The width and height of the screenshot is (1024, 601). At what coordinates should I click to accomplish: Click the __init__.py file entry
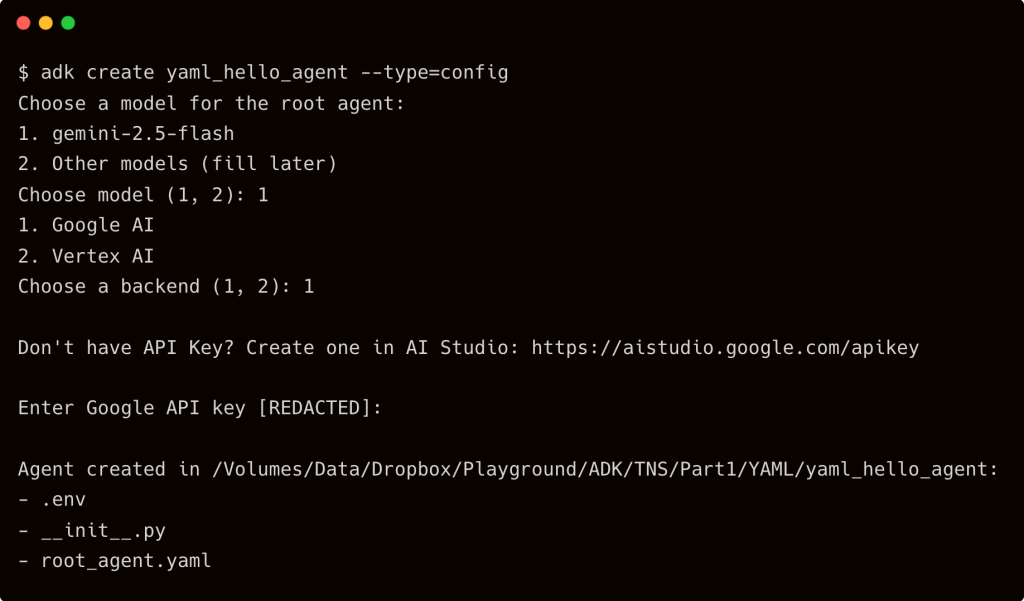[103, 530]
